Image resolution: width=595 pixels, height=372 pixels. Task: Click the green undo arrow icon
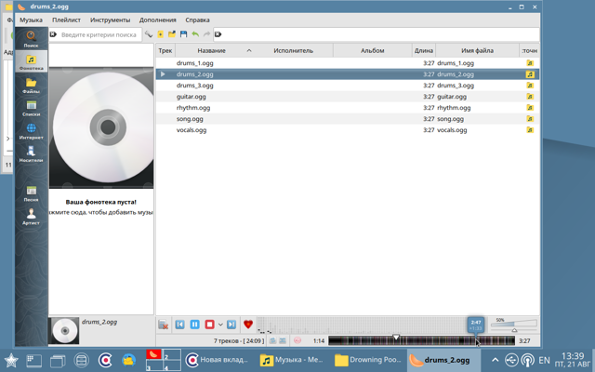[x=195, y=35]
